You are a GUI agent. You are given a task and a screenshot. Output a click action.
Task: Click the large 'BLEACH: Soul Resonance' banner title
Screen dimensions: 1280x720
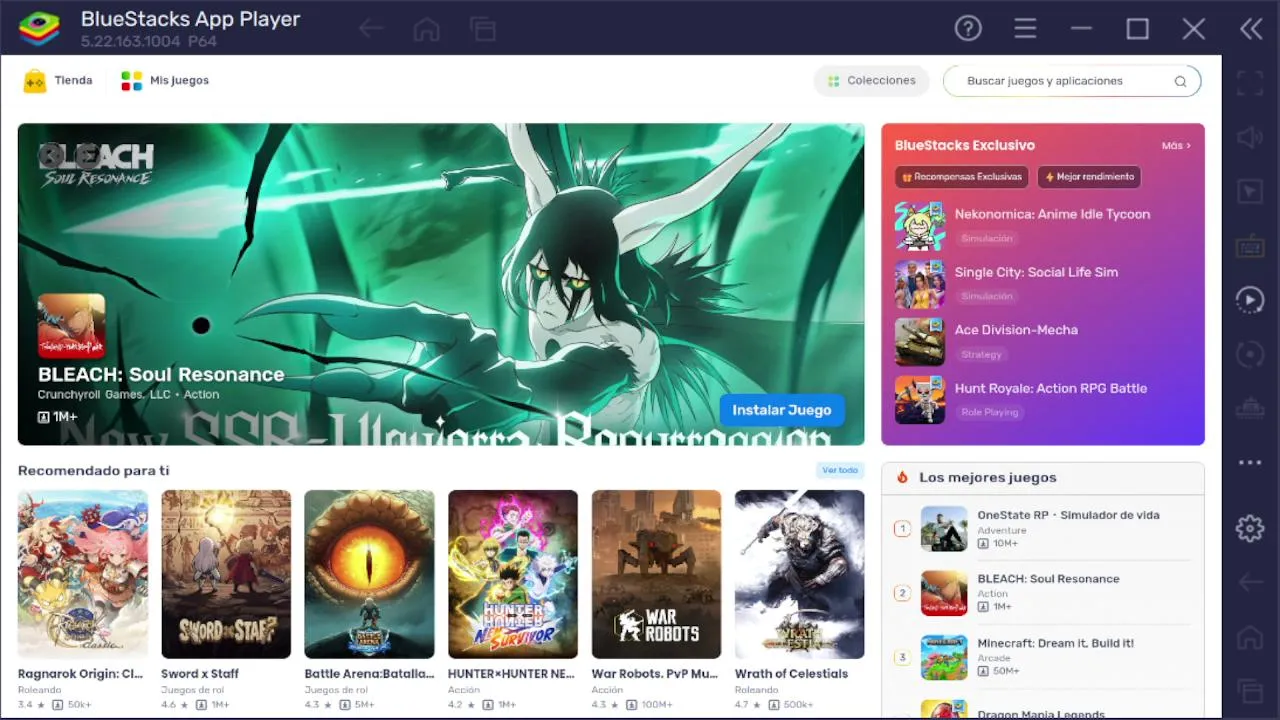tap(161, 375)
